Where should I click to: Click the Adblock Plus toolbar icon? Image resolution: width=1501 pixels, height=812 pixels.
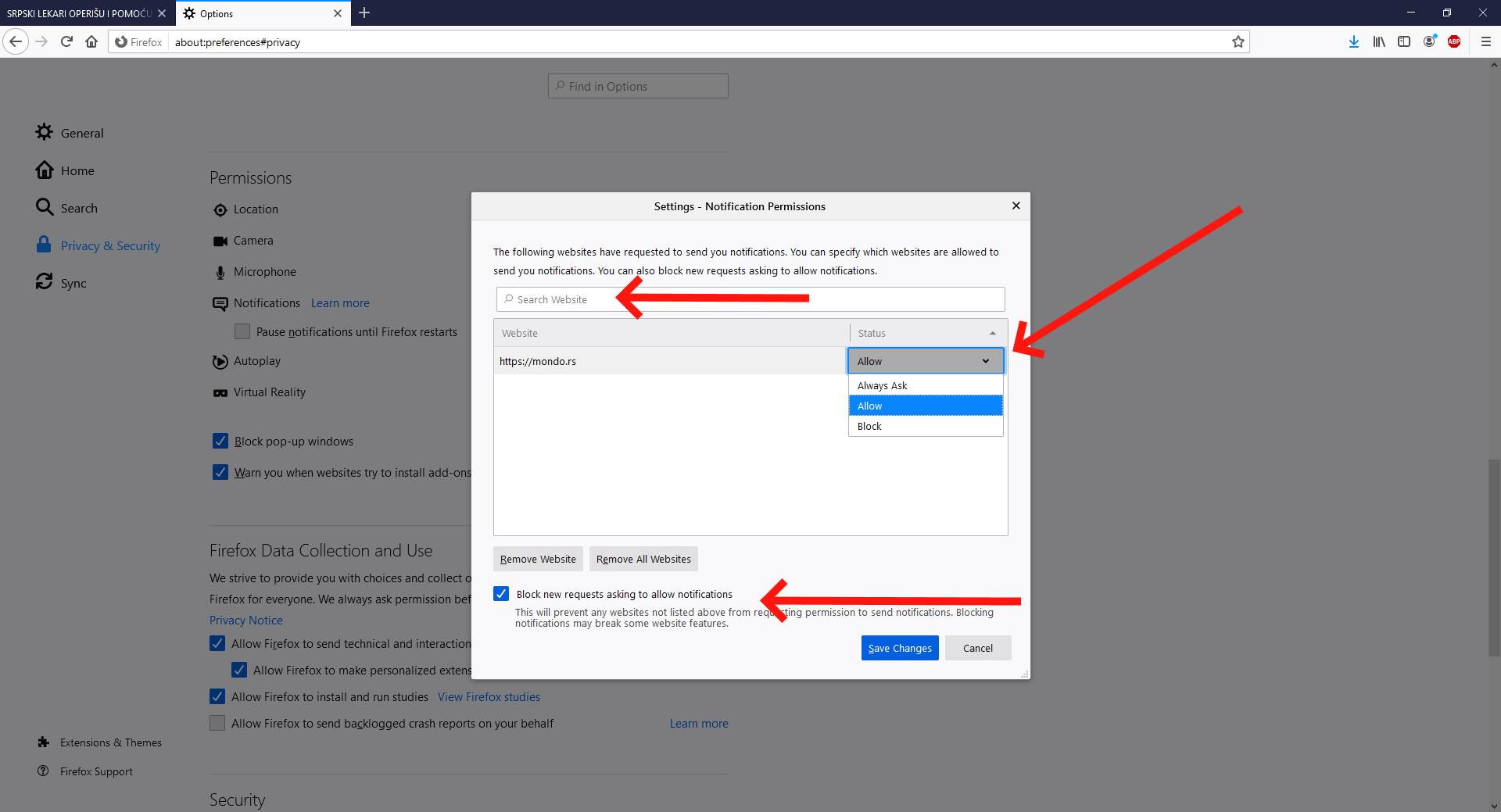click(x=1456, y=41)
